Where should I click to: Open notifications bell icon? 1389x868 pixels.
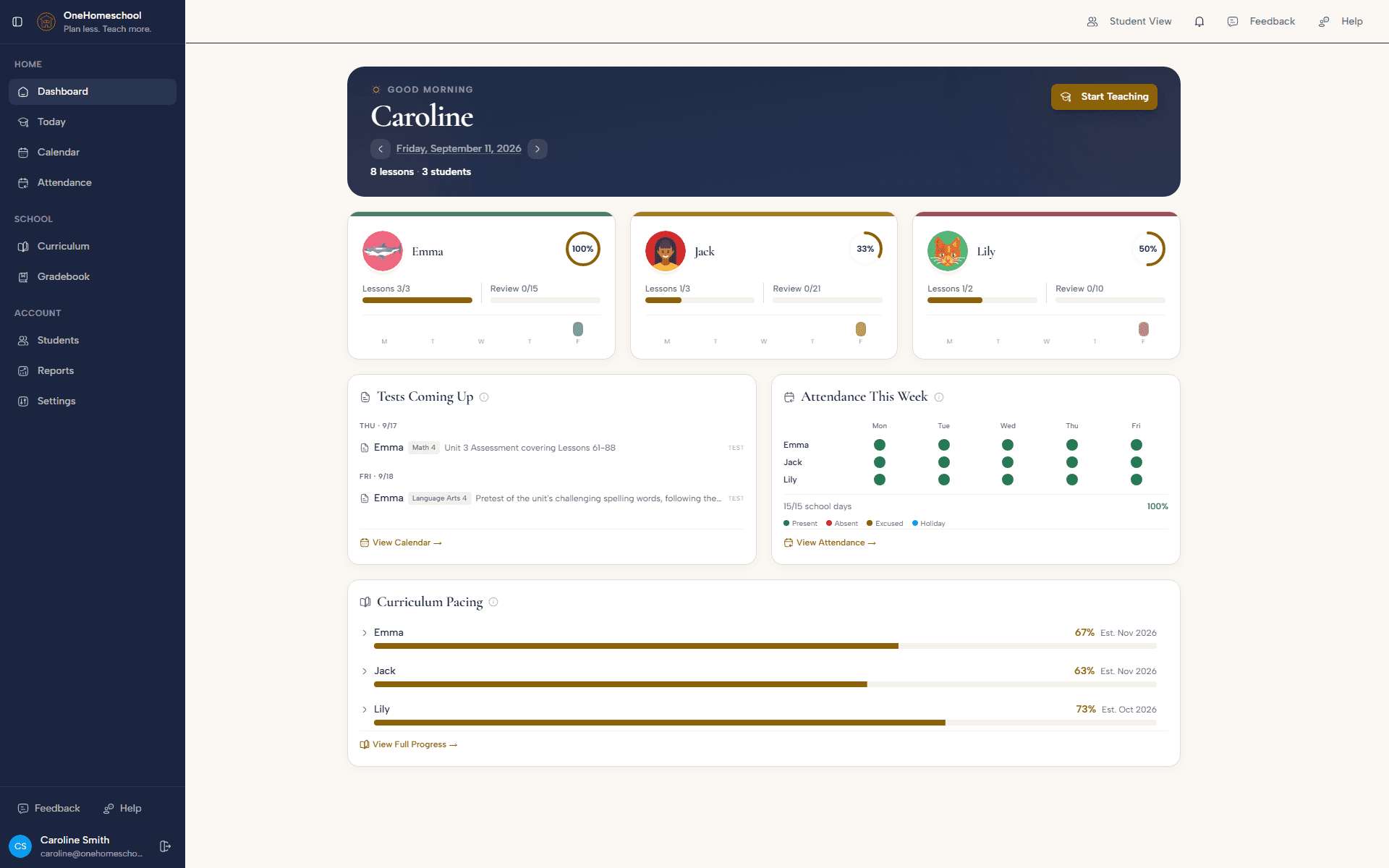[x=1199, y=22]
